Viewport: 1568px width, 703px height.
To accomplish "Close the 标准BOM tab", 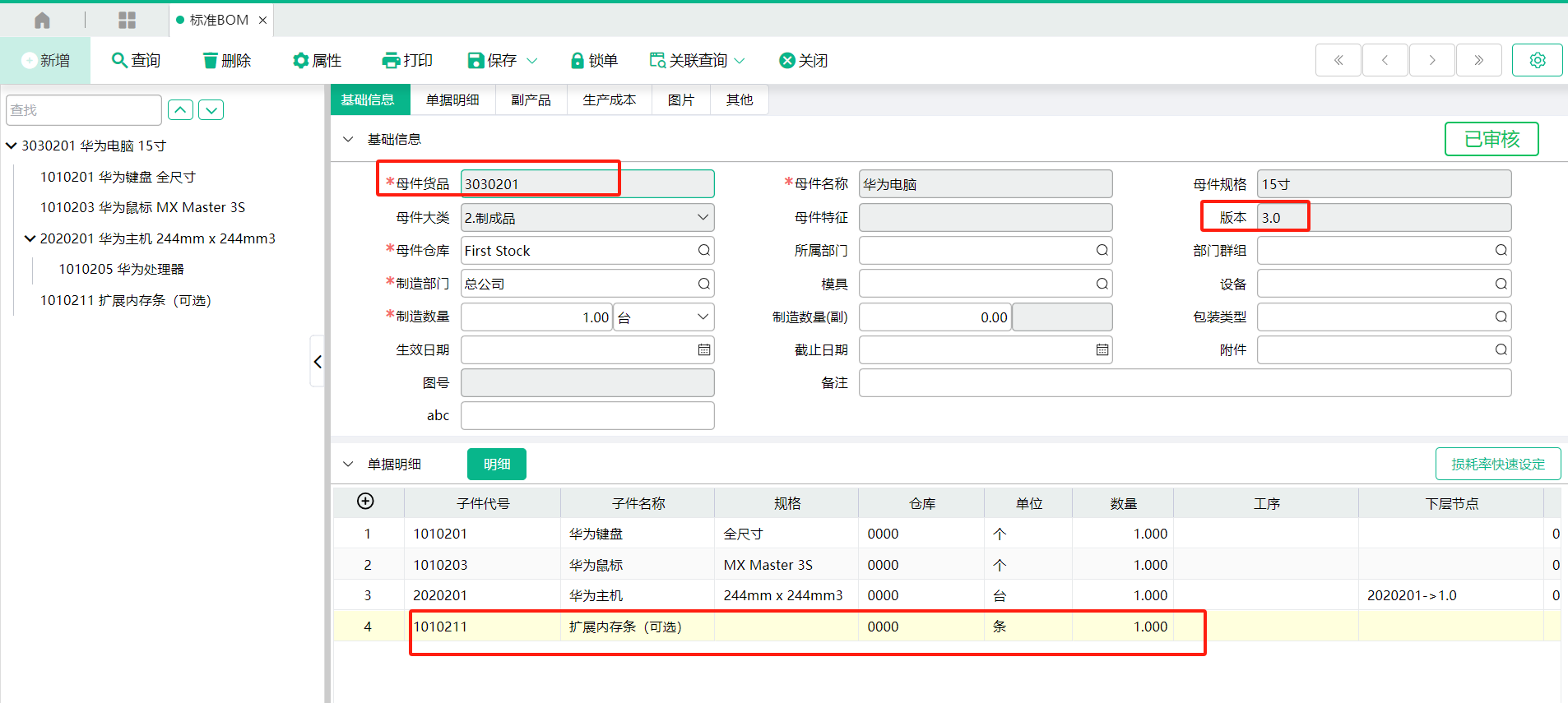I will click(x=263, y=20).
